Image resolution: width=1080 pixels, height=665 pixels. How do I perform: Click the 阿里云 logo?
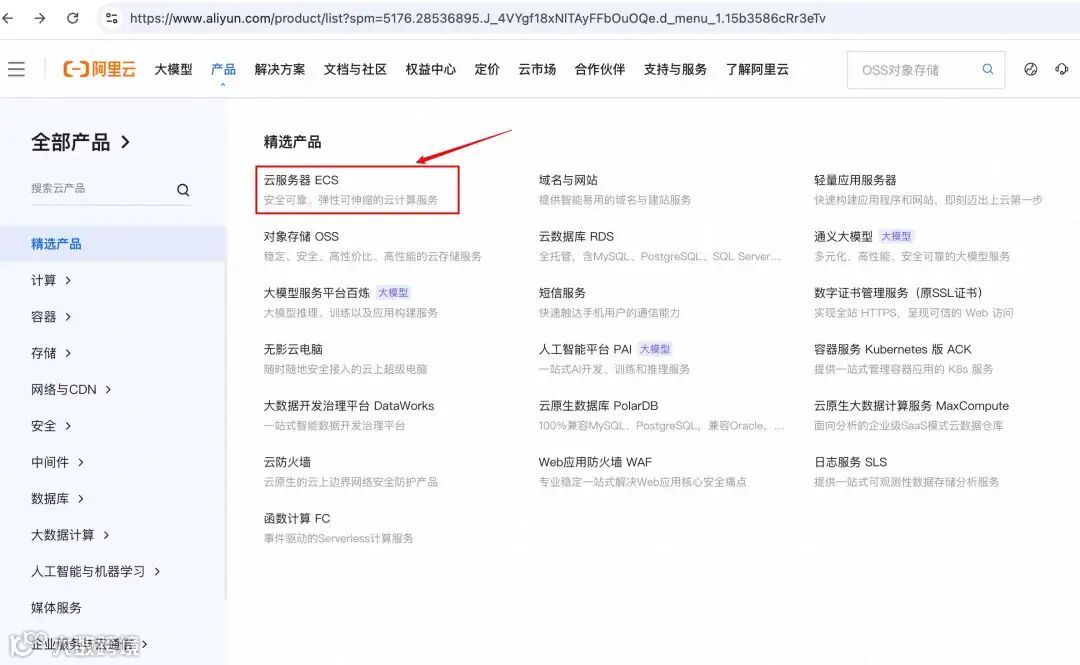[99, 69]
